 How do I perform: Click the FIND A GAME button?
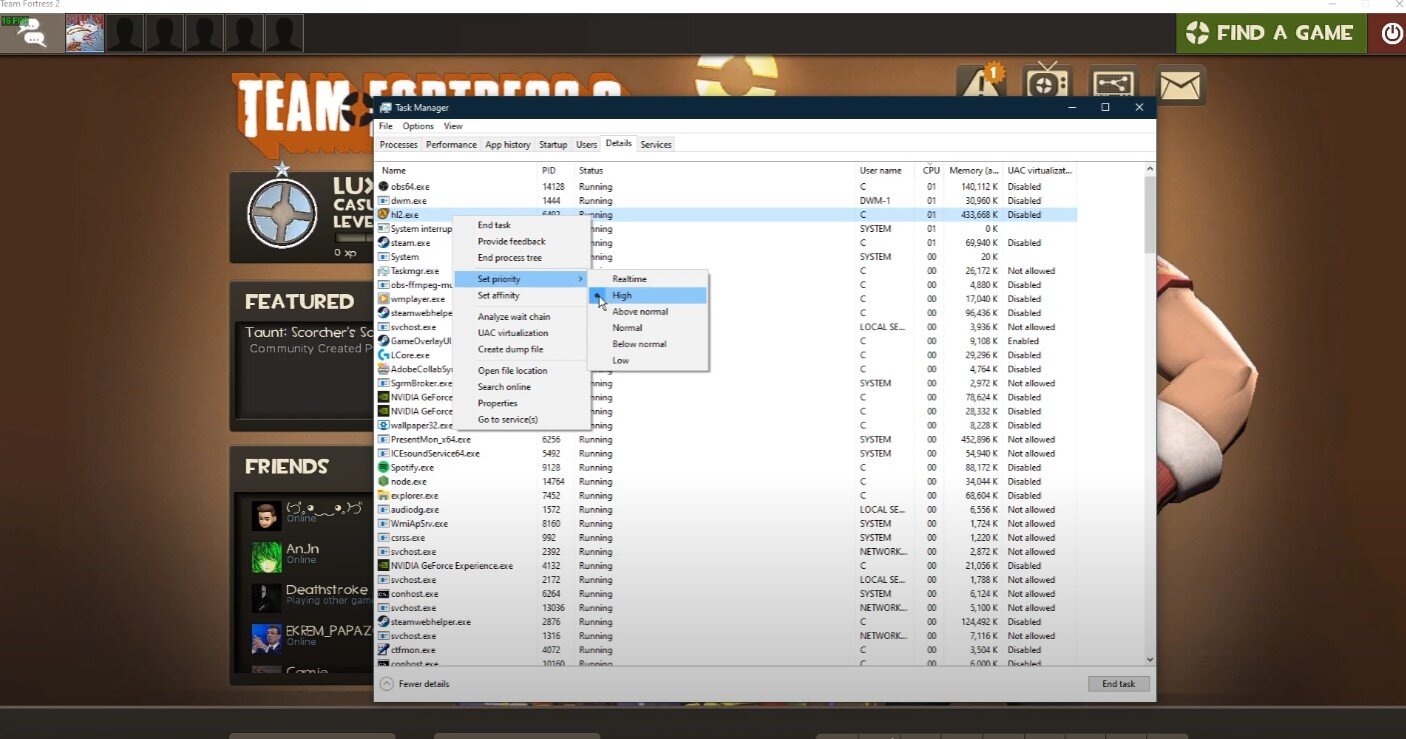1269,33
